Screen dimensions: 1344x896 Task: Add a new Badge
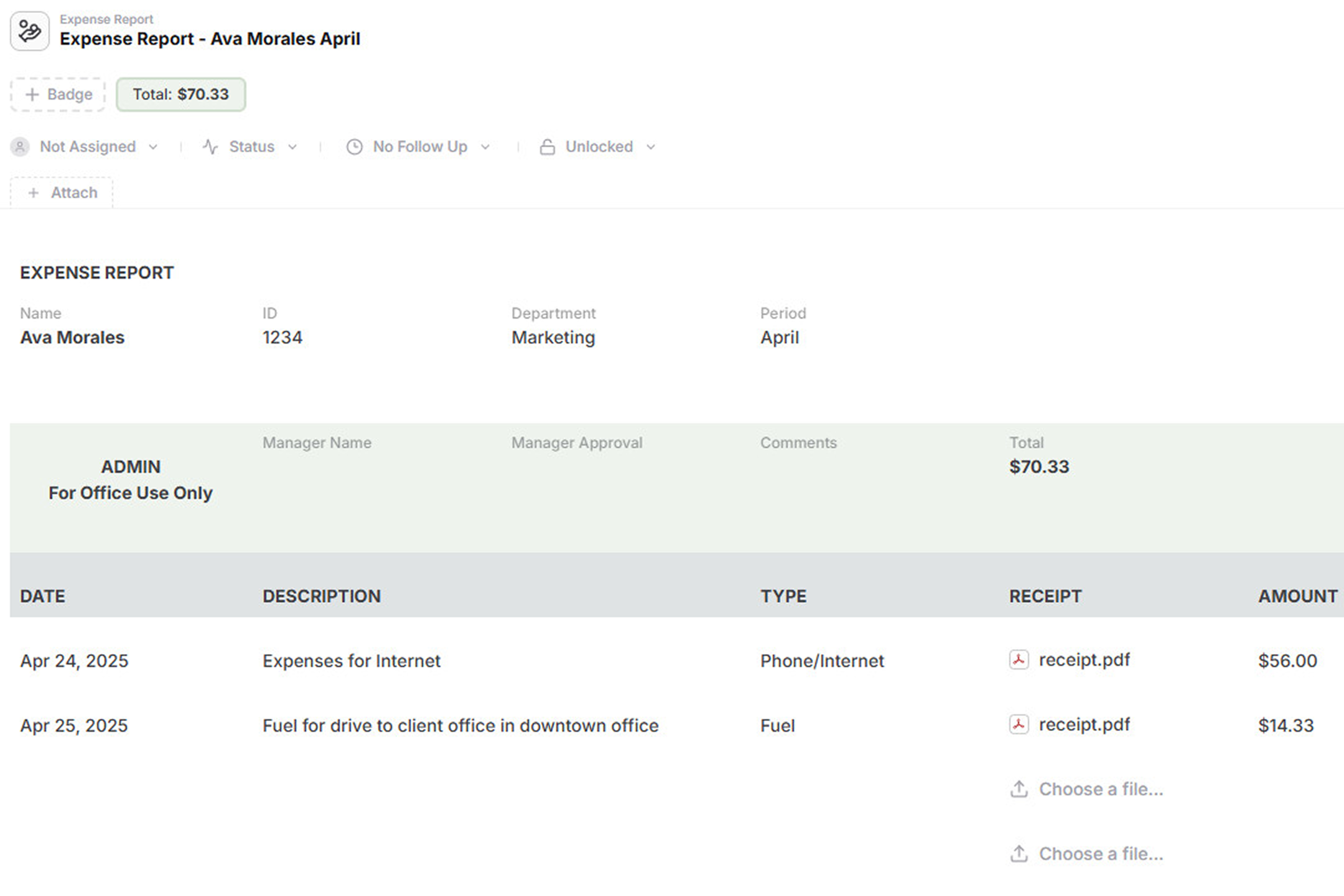pyautogui.click(x=58, y=95)
